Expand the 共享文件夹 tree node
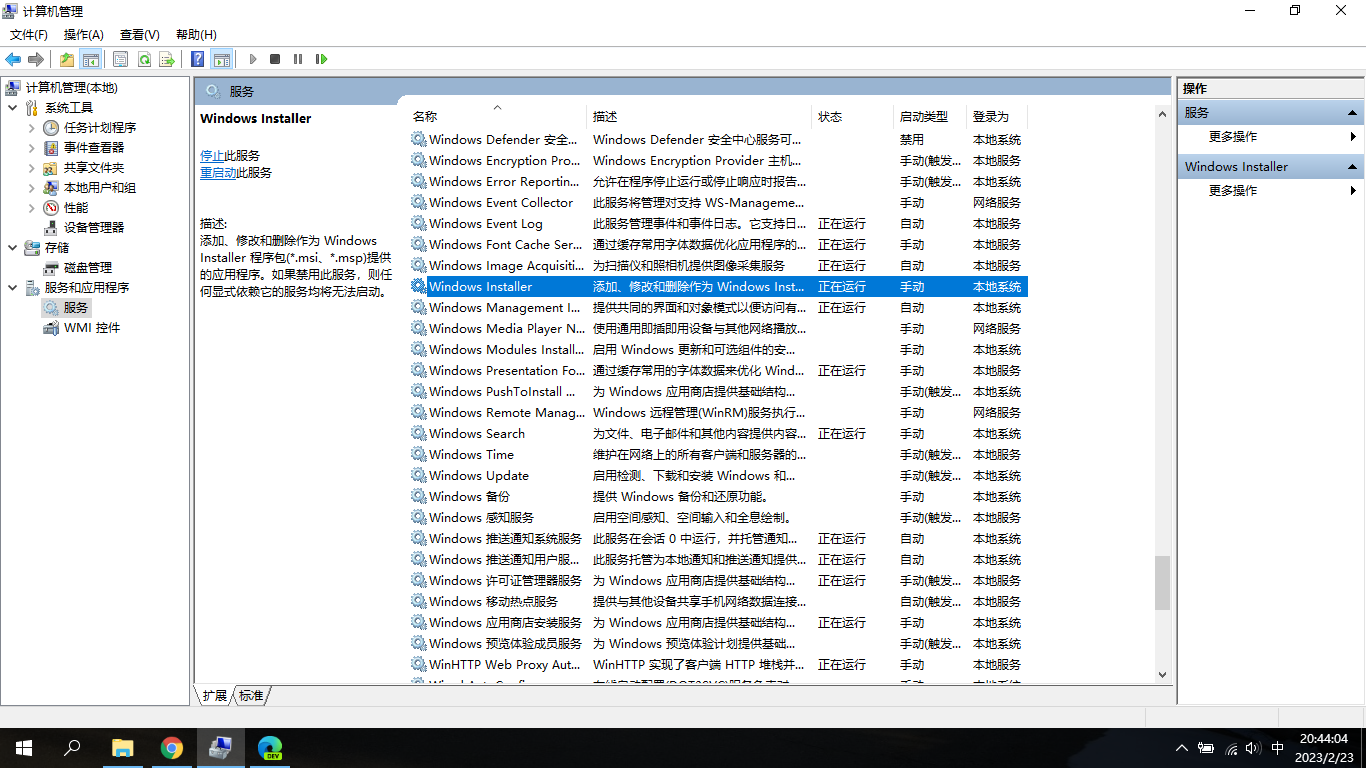 click(31, 168)
